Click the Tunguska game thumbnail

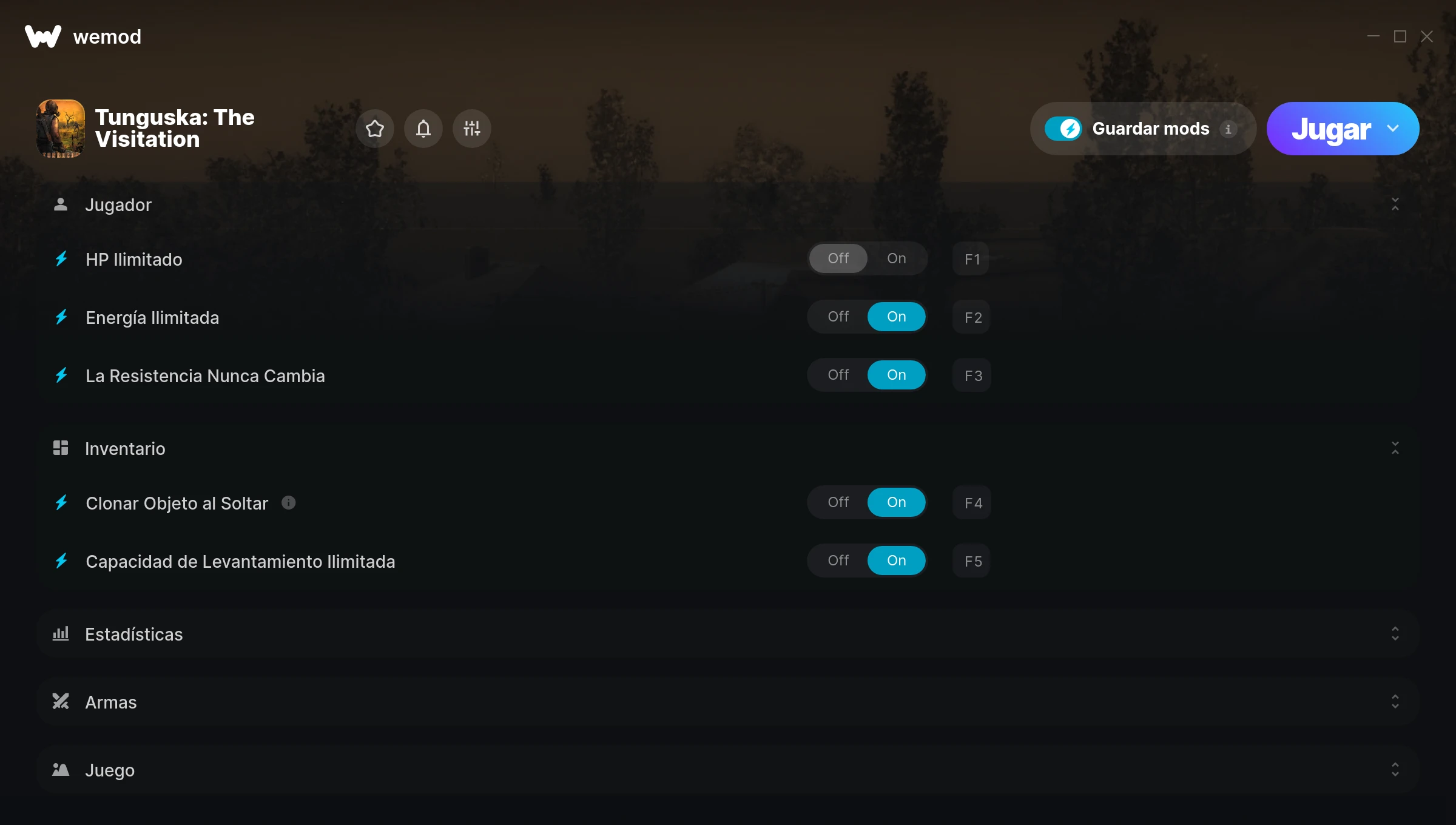[61, 129]
